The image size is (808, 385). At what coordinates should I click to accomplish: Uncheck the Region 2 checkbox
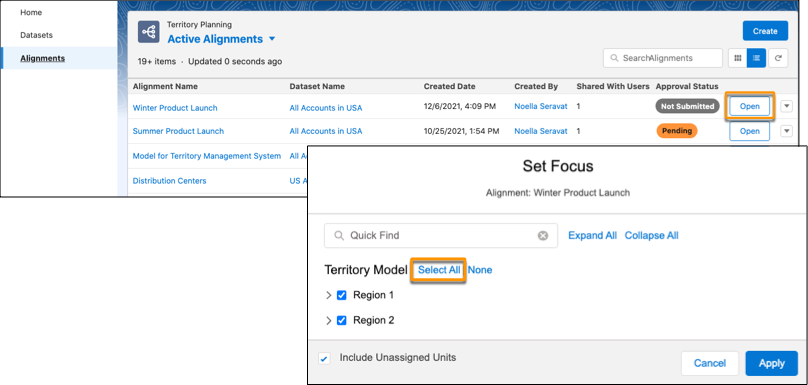pos(341,321)
